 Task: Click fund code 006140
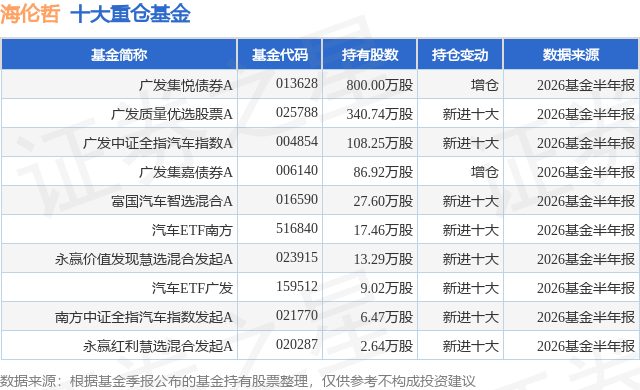[297, 170]
